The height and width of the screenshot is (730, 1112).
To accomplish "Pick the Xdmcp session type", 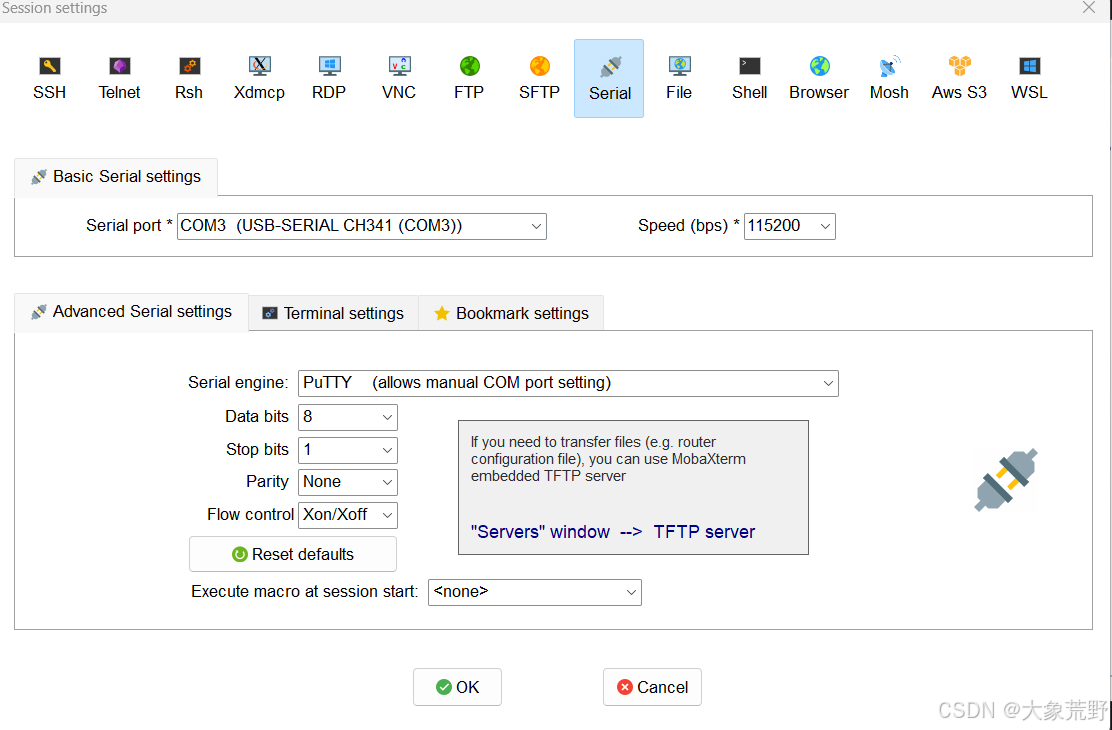I will [x=259, y=78].
